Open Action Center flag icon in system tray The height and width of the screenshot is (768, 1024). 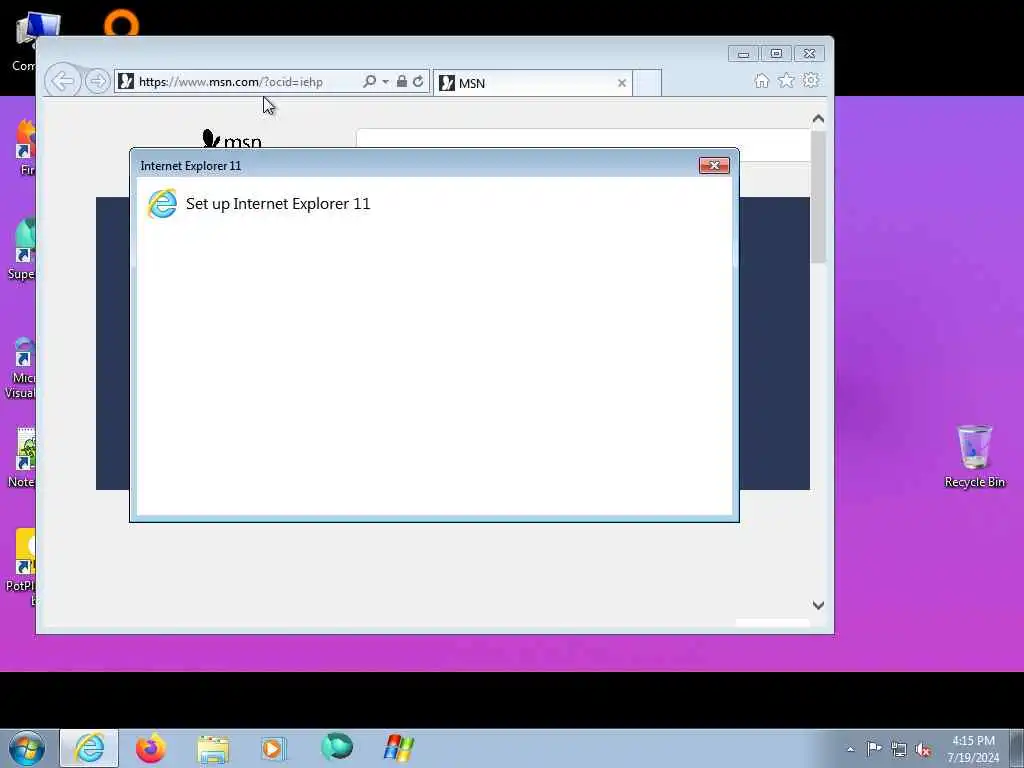(x=874, y=748)
